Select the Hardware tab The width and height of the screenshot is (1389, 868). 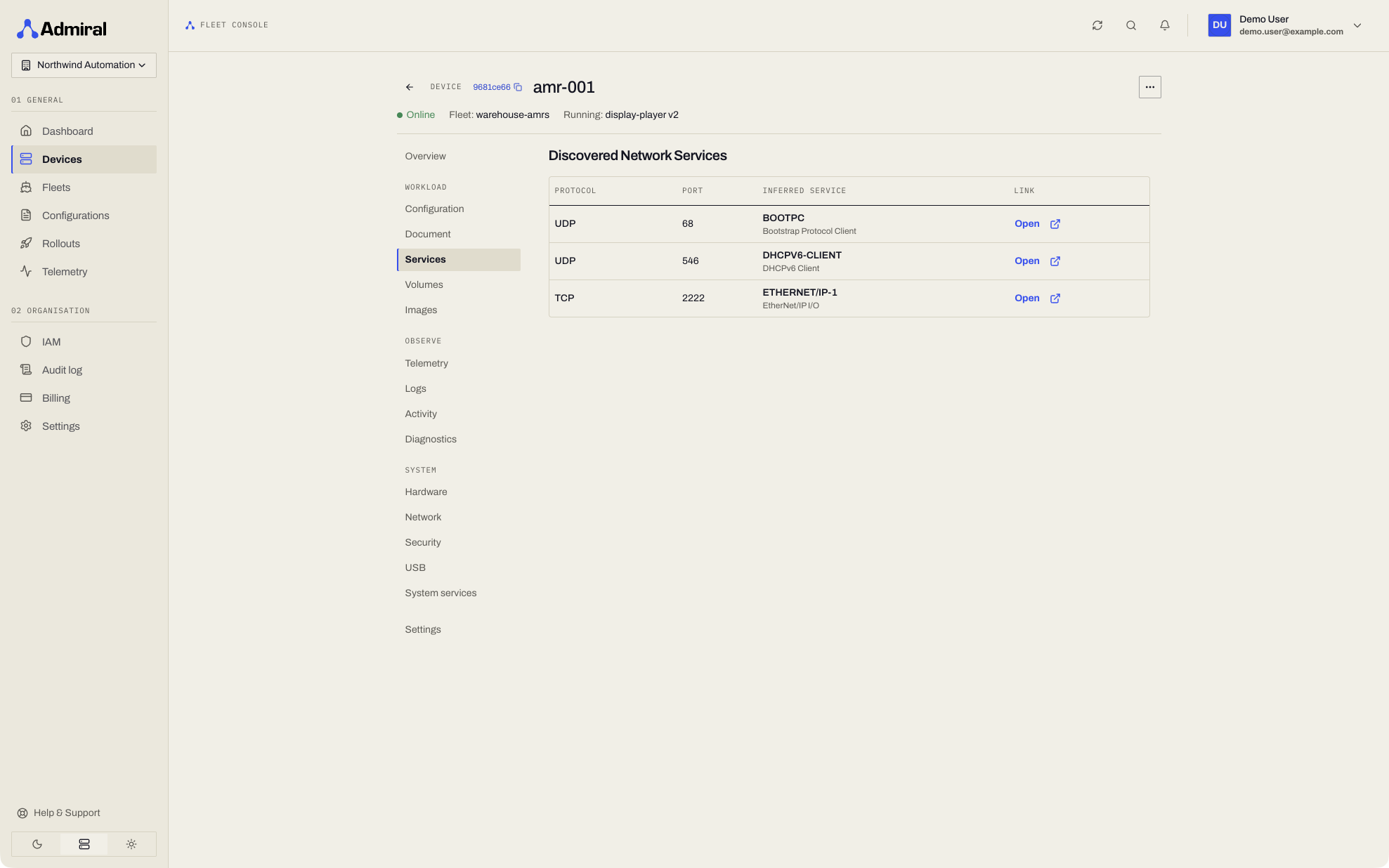459,492
